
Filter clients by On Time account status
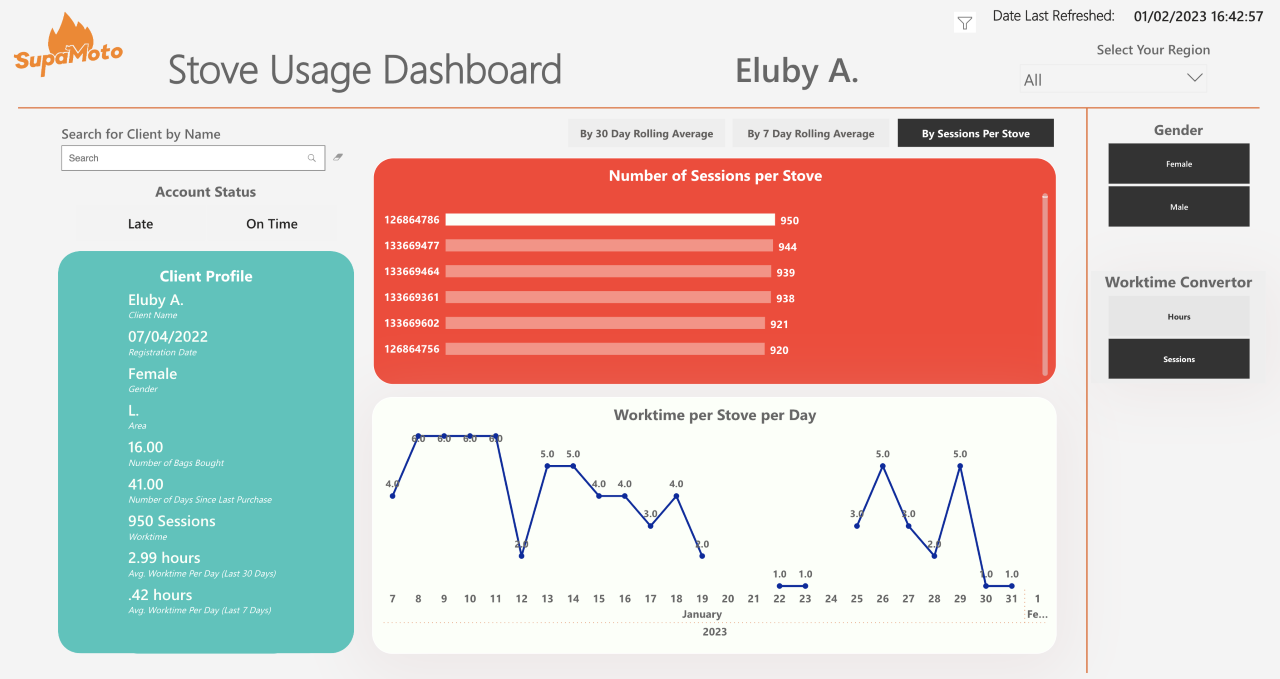point(271,224)
